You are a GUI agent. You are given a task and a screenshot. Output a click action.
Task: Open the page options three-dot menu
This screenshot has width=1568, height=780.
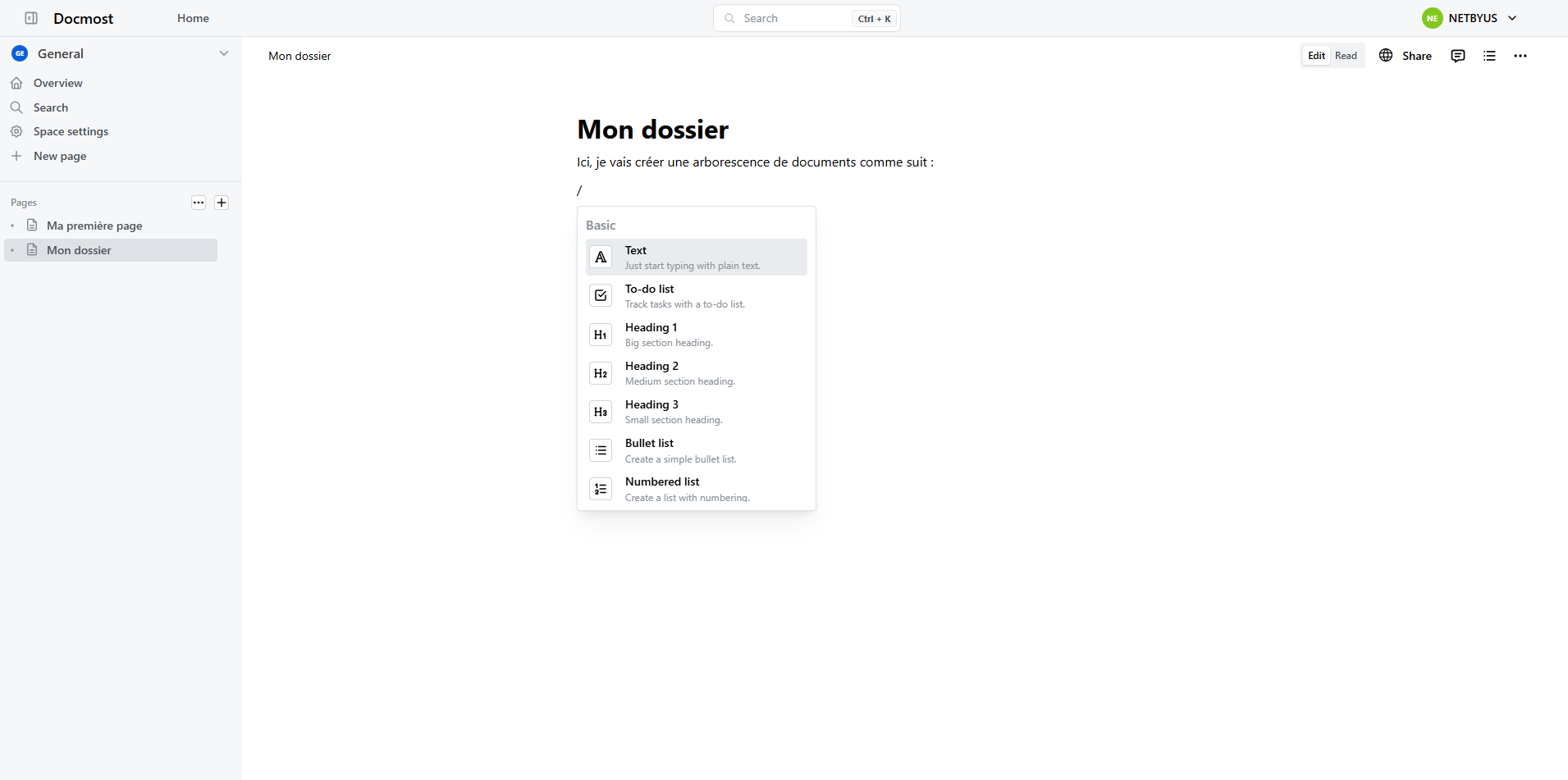[1520, 56]
